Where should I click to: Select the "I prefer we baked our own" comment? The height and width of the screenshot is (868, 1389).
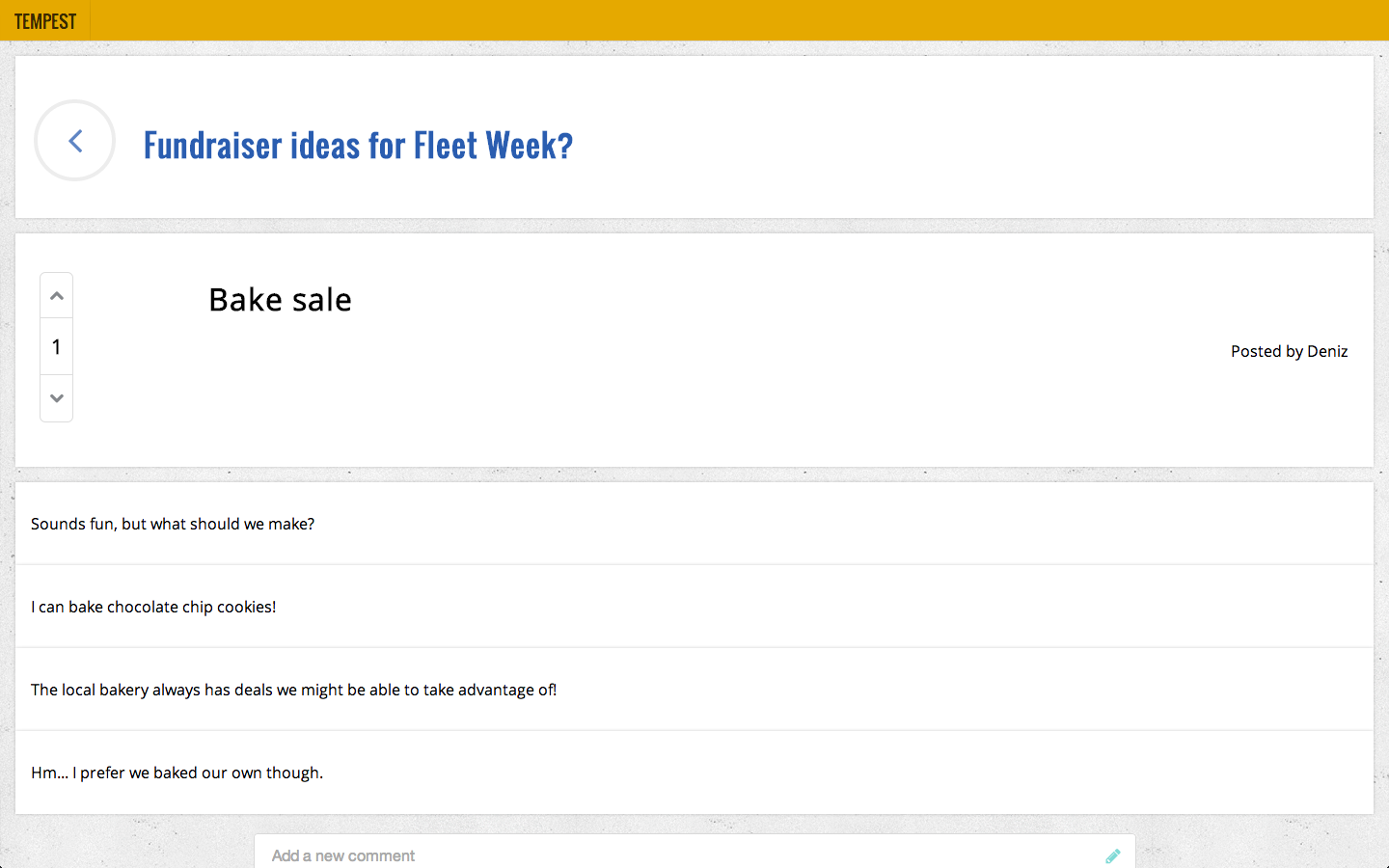(x=177, y=773)
